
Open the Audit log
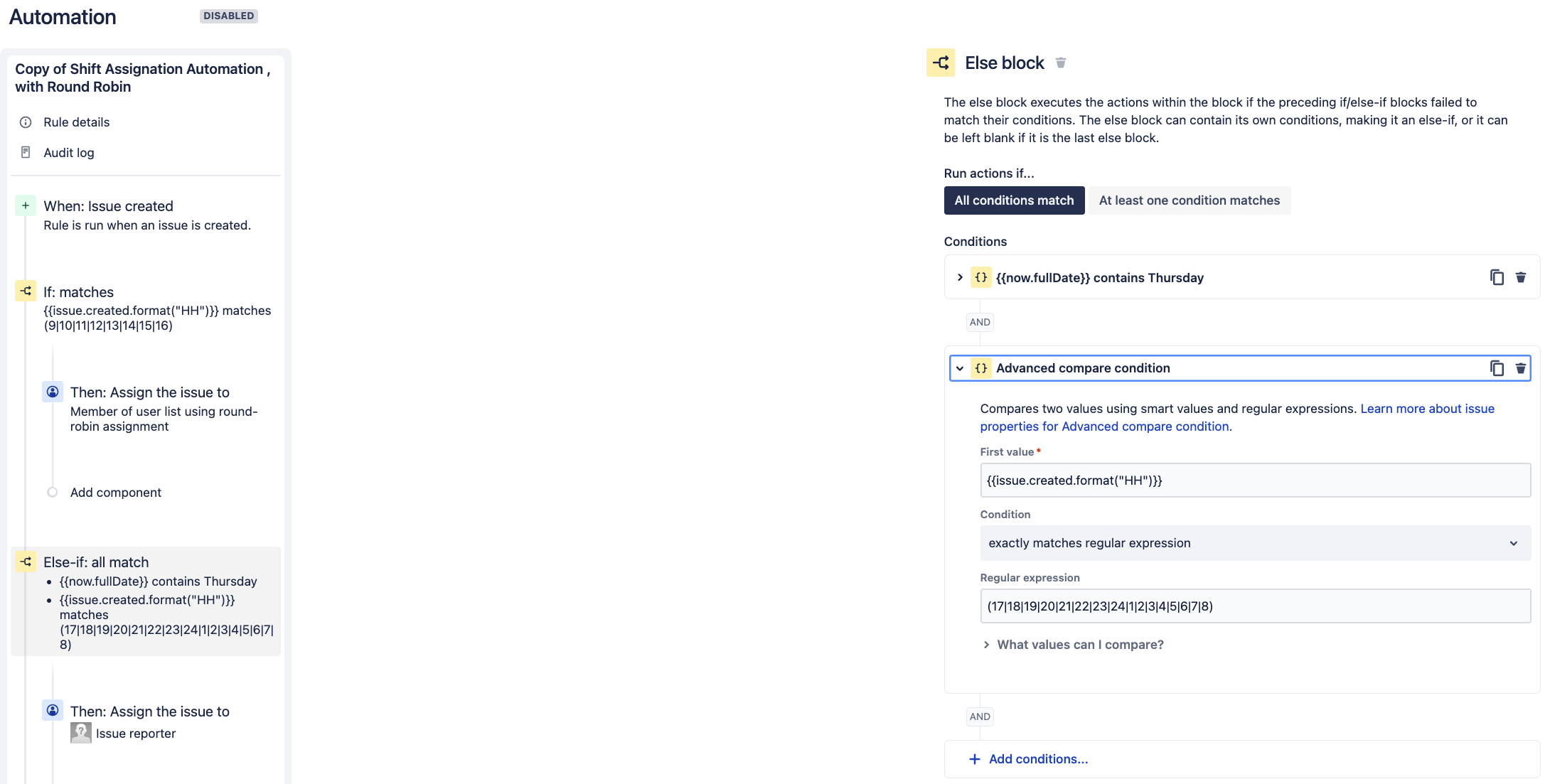(69, 153)
